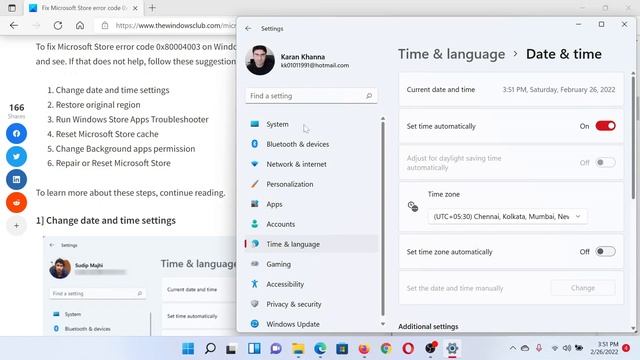
Task: Click the browser back arrow
Action: pos(14,25)
